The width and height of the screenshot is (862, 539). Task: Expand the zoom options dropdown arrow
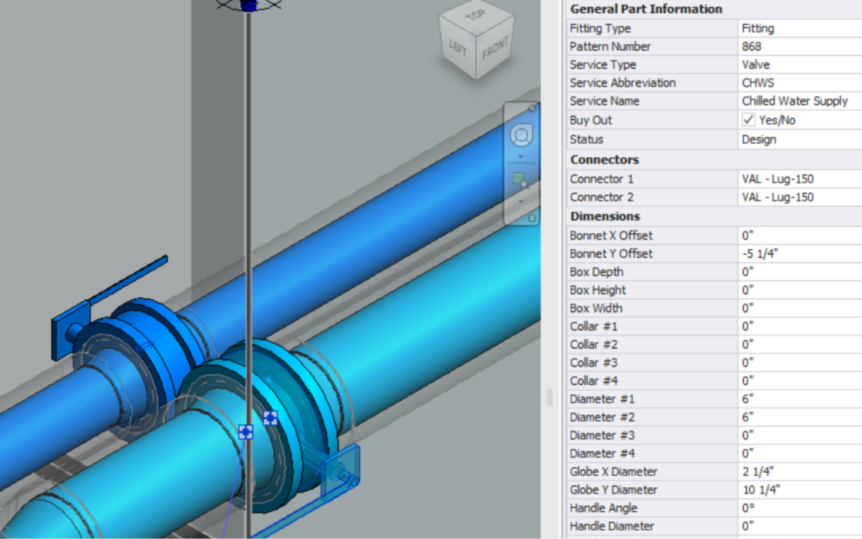pos(521,201)
